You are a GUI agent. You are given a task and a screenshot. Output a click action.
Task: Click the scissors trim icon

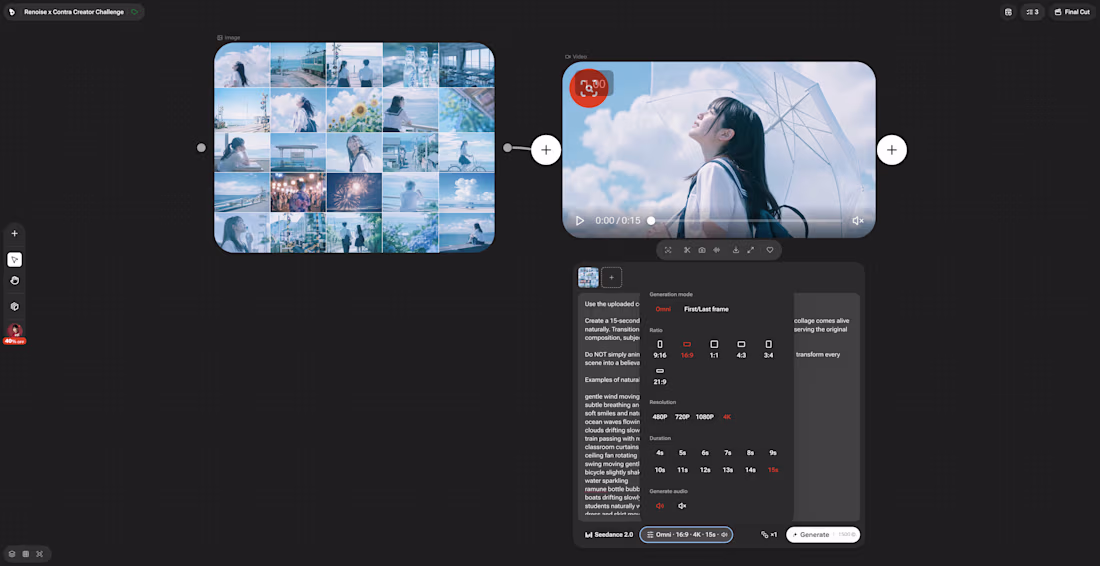coord(687,250)
